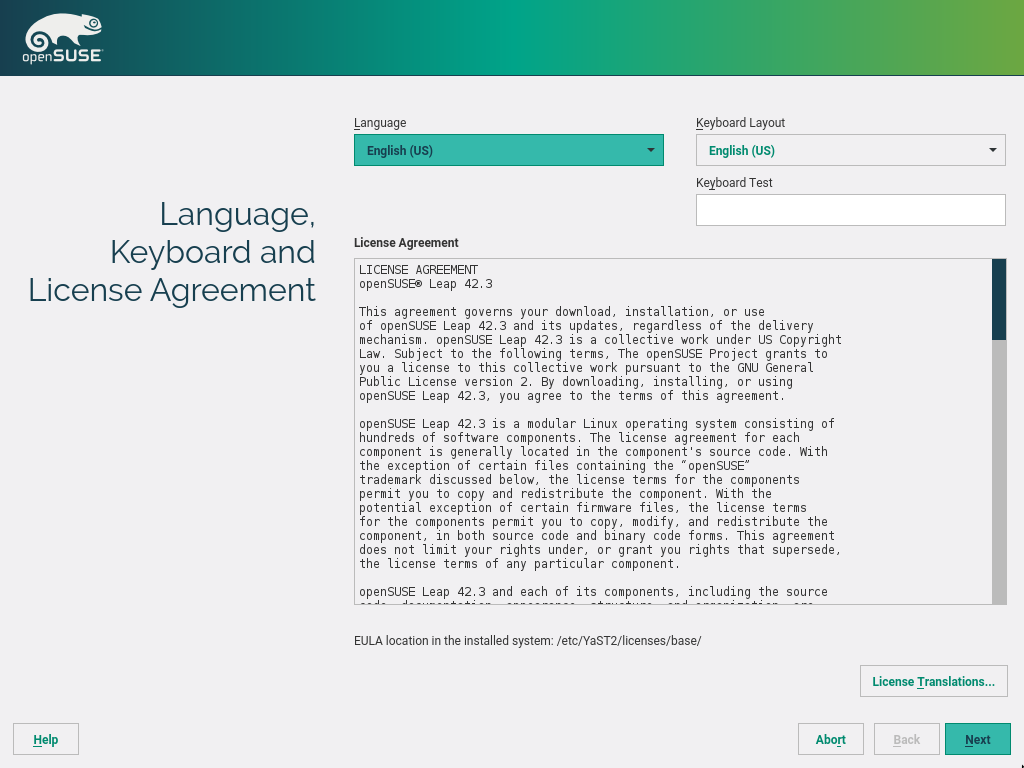Click the EULA location path text
The height and width of the screenshot is (768, 1024).
[528, 640]
